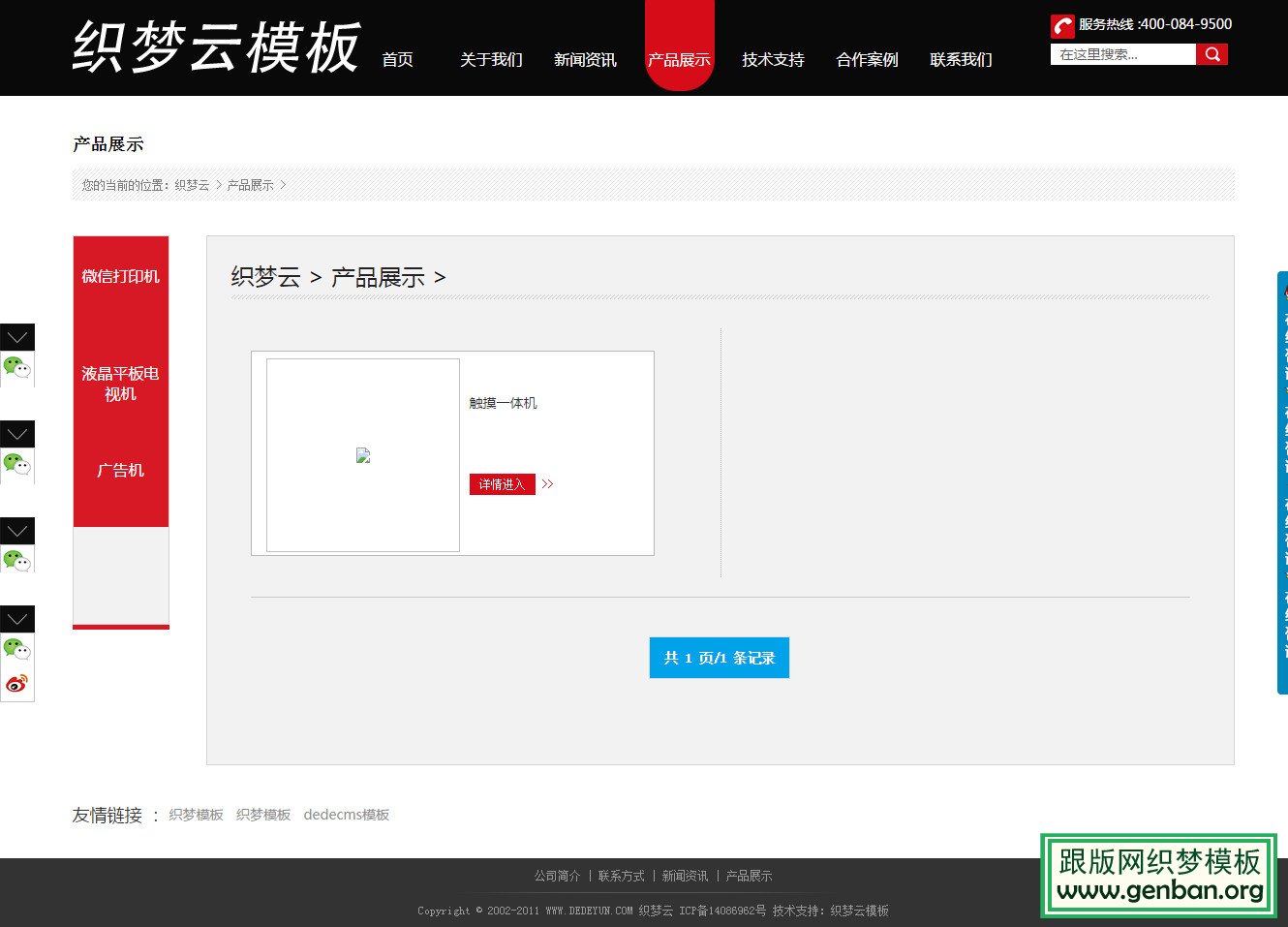Viewport: 1288px width, 927px height.
Task: Click the blue pagination record bar
Action: (719, 658)
